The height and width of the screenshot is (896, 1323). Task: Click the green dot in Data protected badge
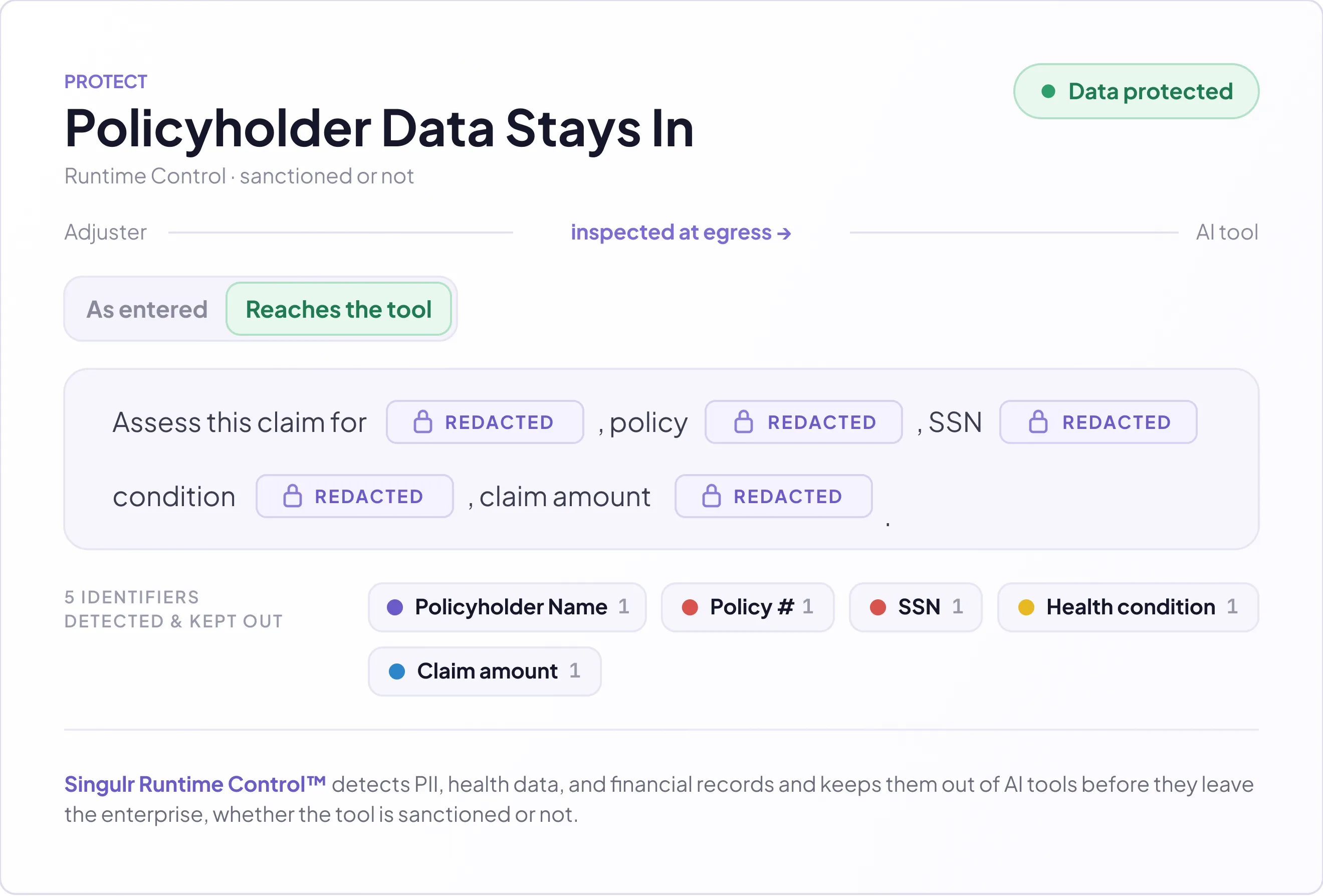(1048, 91)
